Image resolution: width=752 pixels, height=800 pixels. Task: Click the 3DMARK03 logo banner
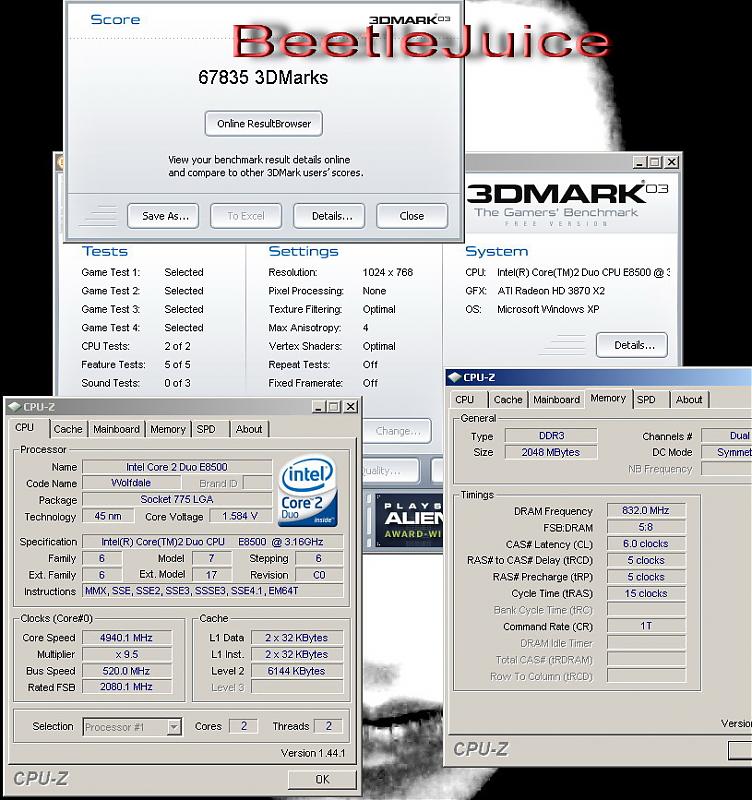(x=567, y=203)
